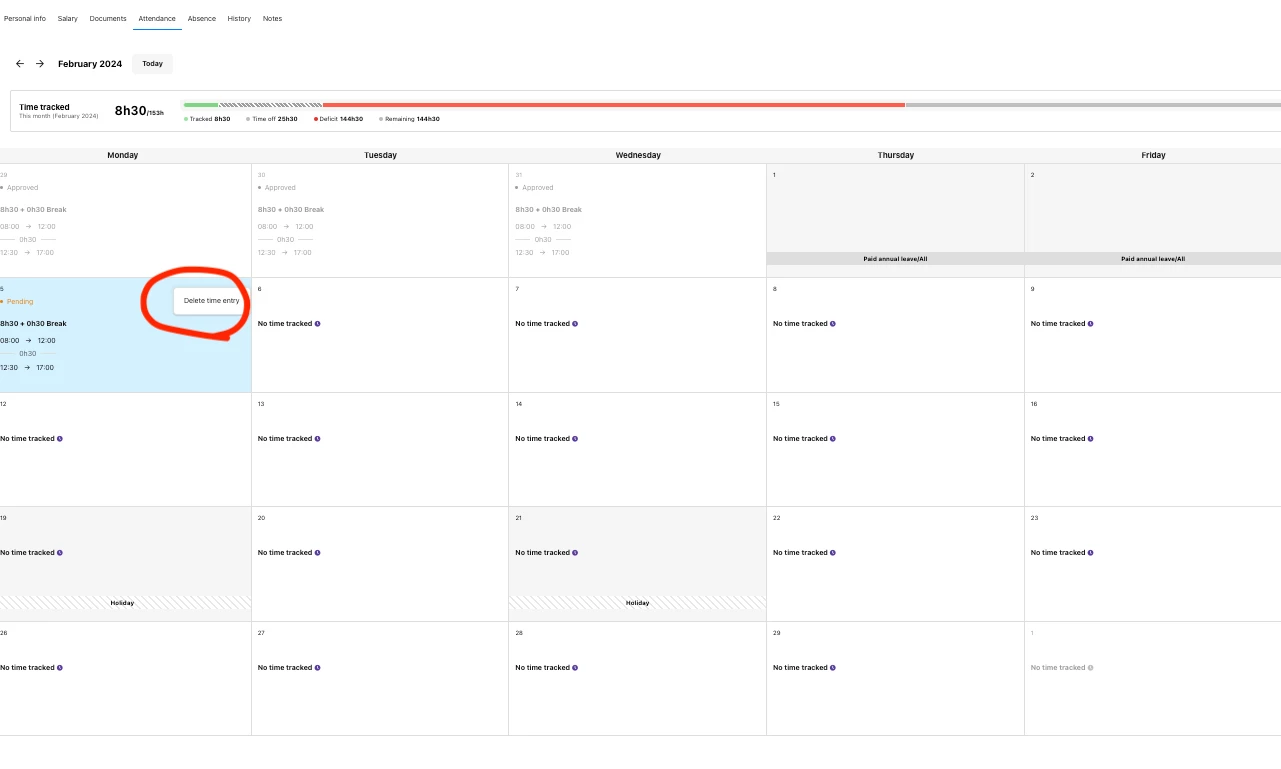
Task: Go to next month with forward arrow
Action: [40, 64]
